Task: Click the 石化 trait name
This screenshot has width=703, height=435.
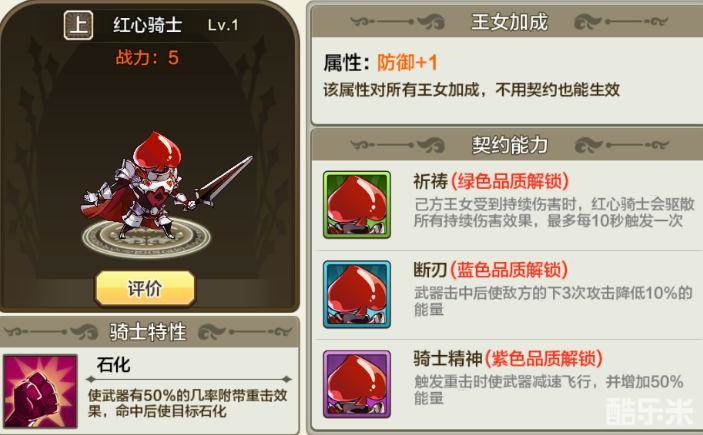Action: [x=113, y=365]
